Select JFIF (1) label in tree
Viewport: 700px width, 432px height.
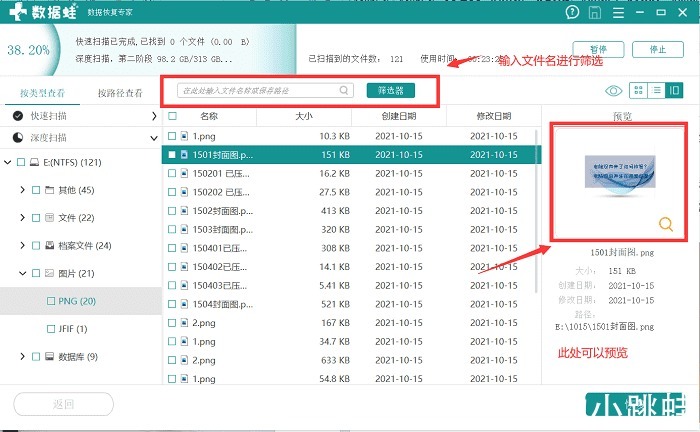click(73, 329)
